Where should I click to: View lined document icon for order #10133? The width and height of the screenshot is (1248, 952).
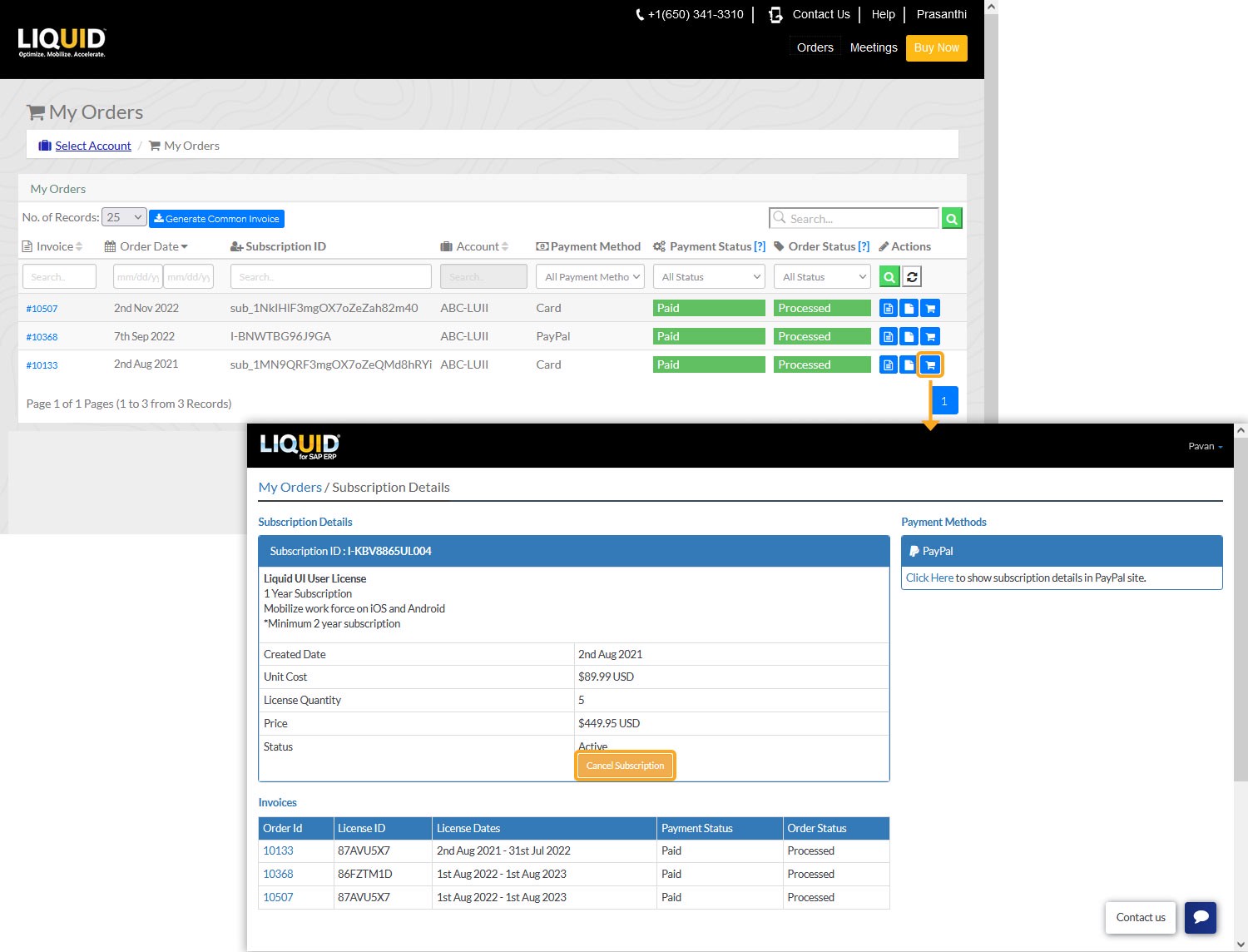889,365
